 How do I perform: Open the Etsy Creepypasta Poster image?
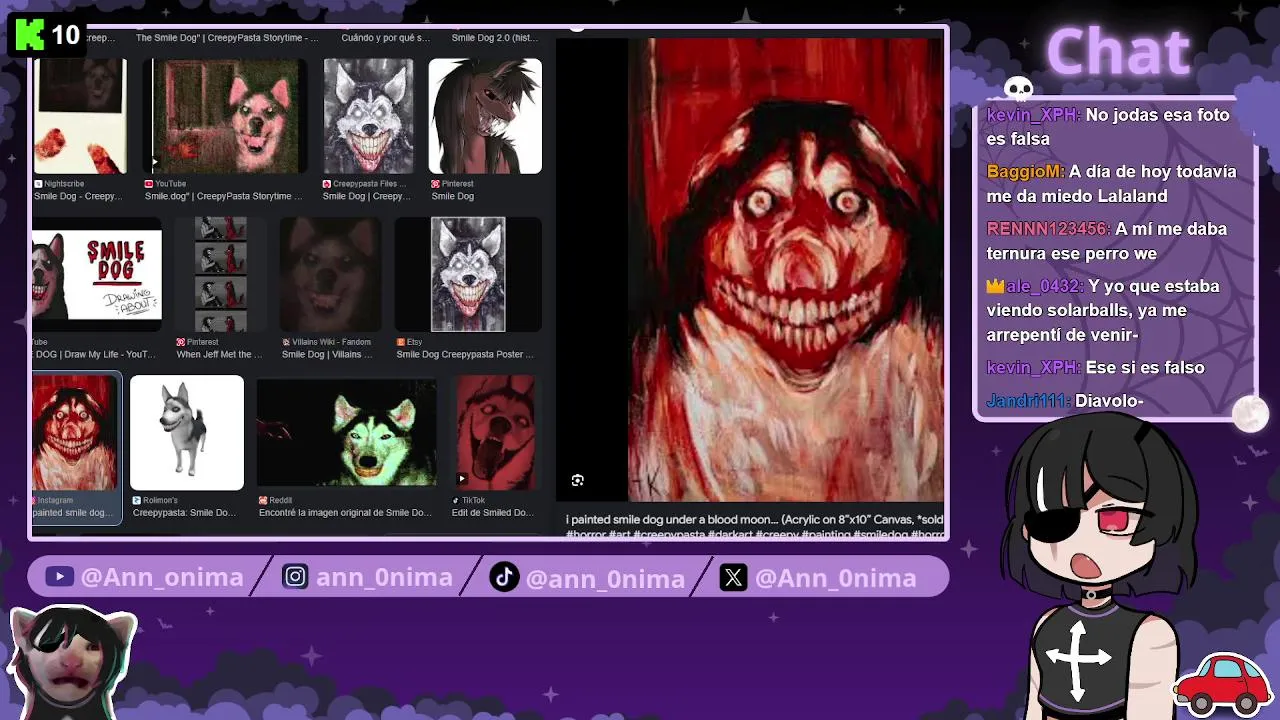(468, 275)
